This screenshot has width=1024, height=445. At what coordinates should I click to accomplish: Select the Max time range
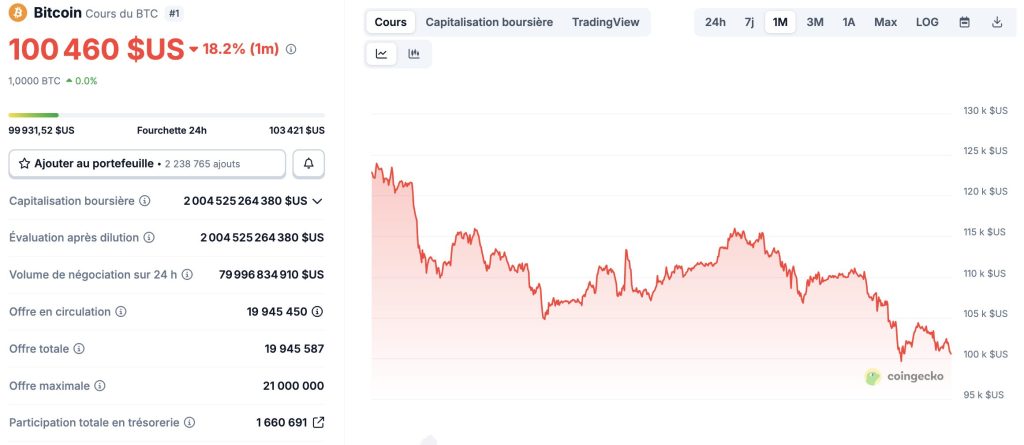pos(885,22)
